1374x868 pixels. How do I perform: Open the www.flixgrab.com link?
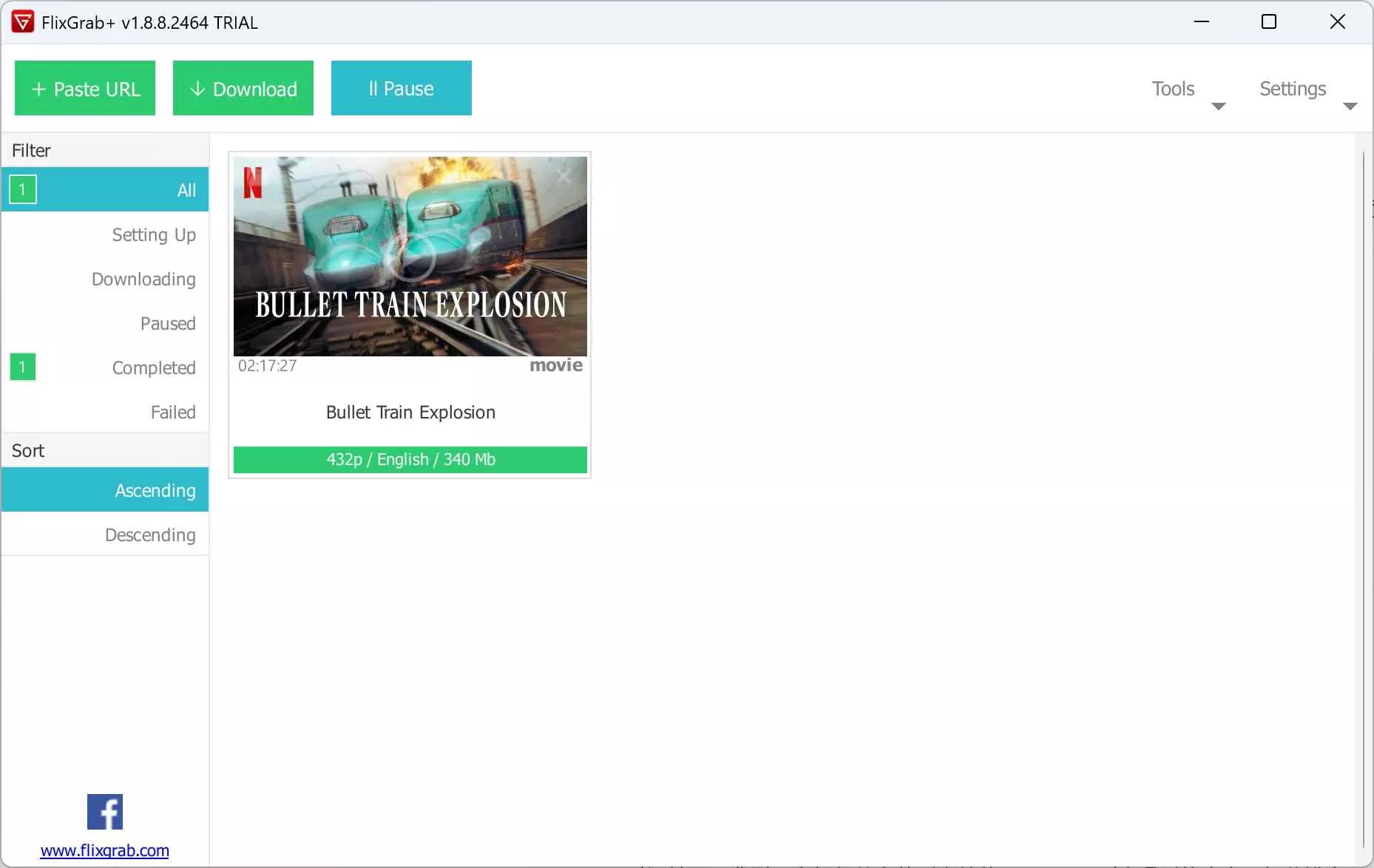pyautogui.click(x=105, y=850)
